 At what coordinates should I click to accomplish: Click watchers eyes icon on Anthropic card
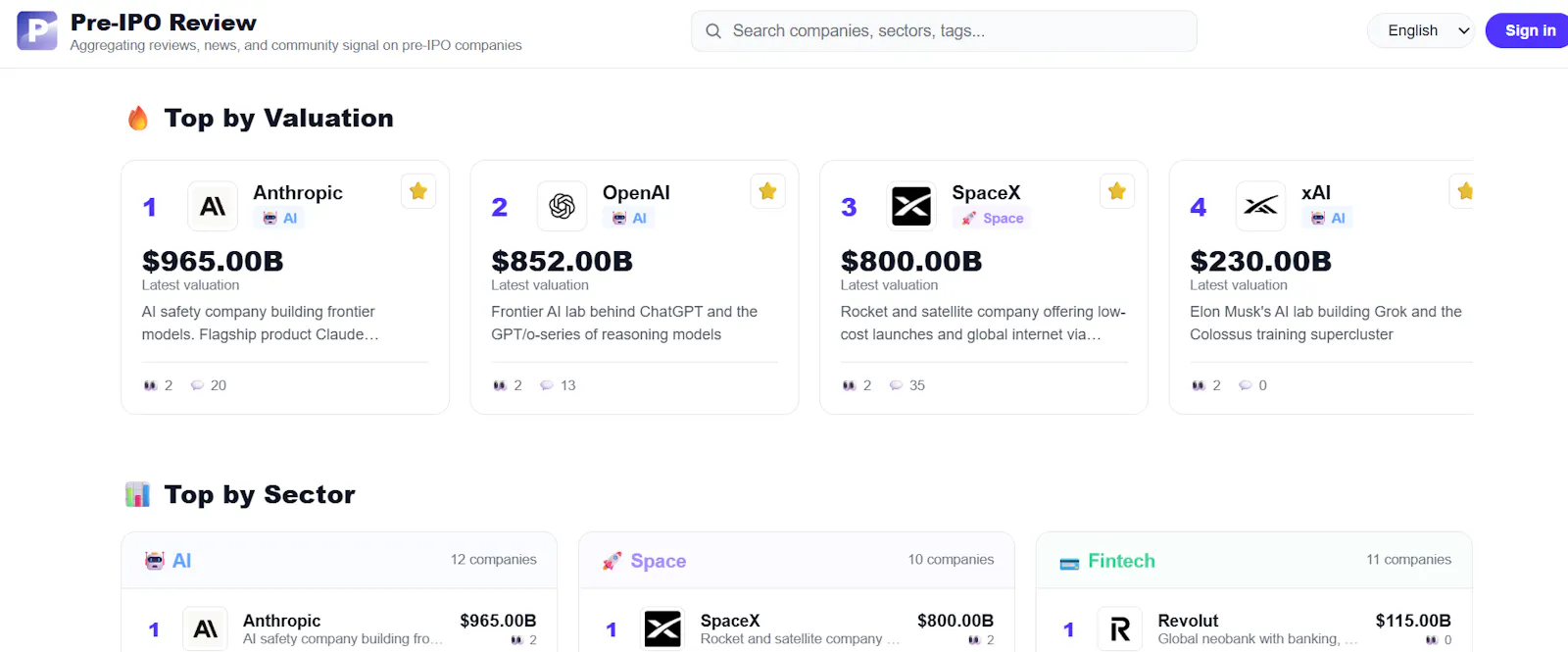tap(150, 385)
